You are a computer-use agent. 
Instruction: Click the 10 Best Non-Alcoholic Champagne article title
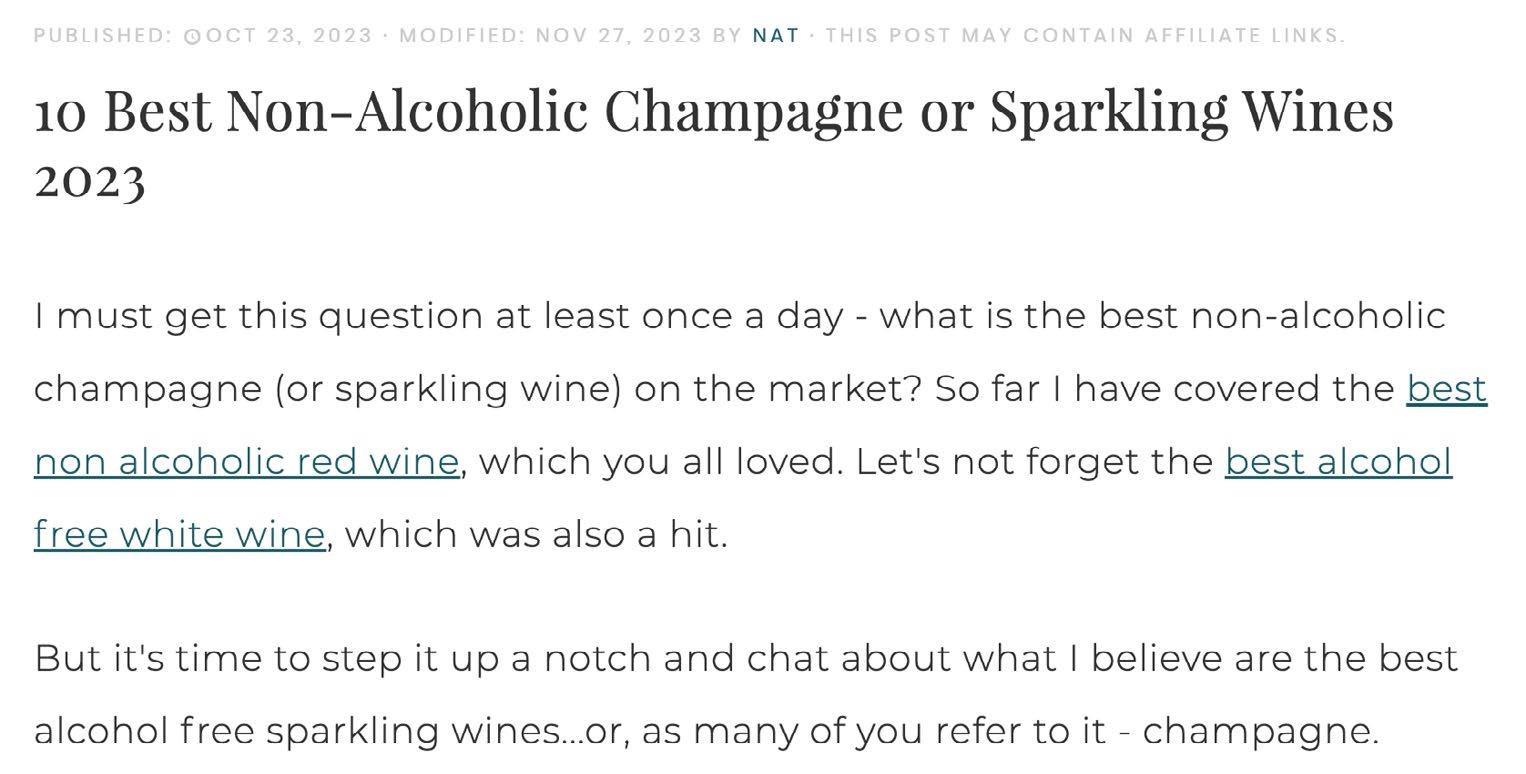(714, 143)
